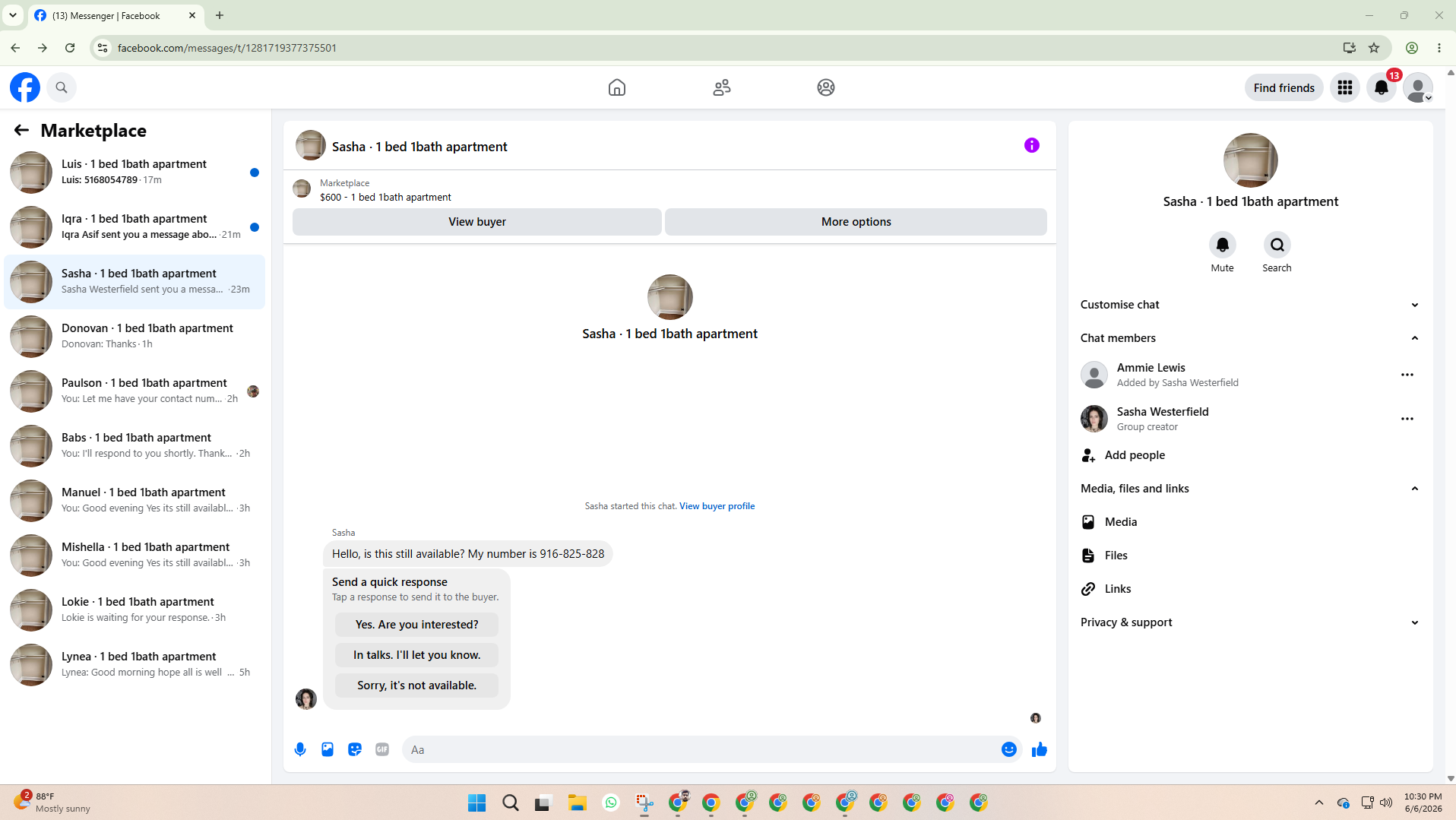Click the Sasha chat header name
1456x820 pixels.
pyautogui.click(x=419, y=147)
